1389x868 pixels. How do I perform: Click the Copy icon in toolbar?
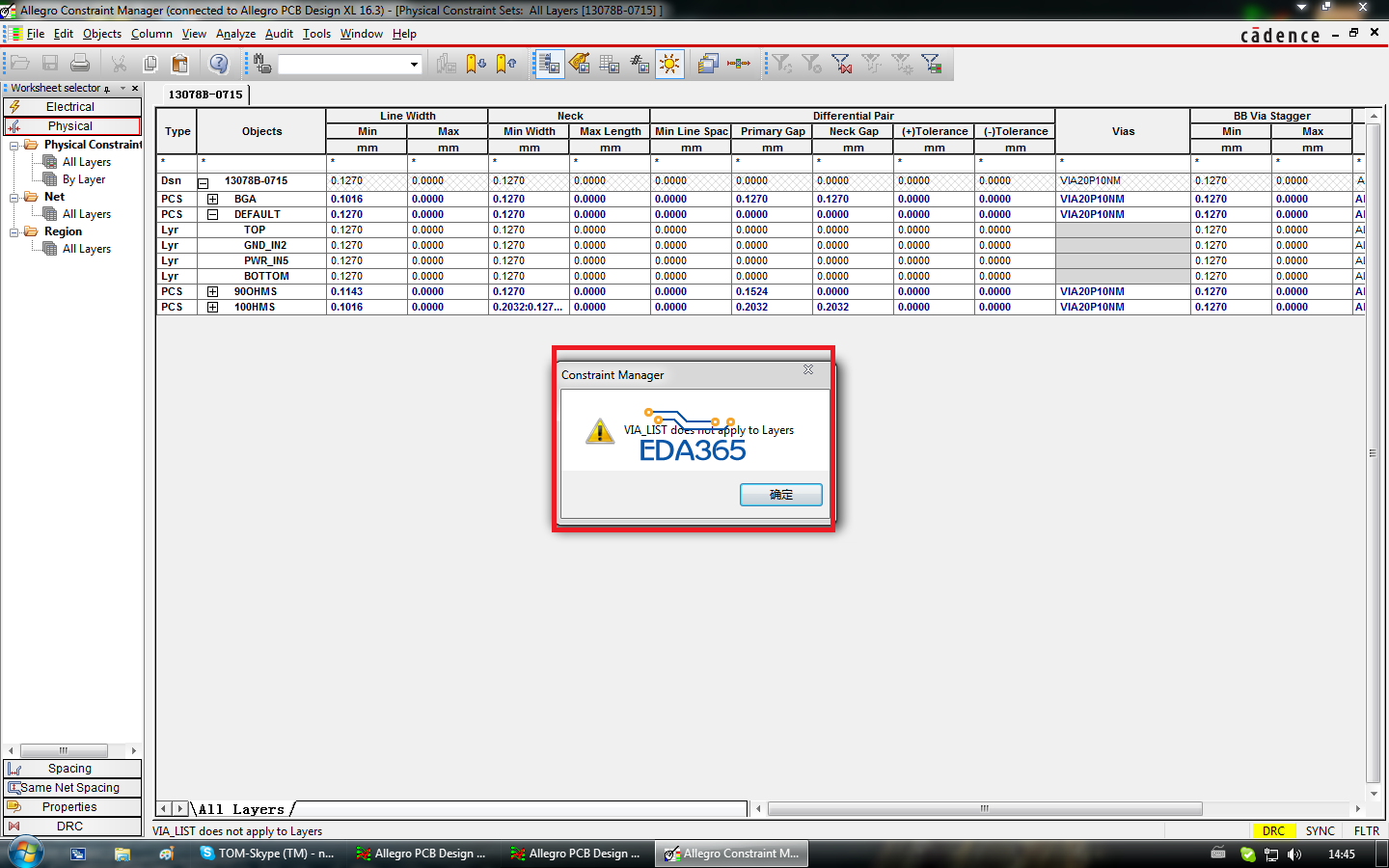point(150,64)
